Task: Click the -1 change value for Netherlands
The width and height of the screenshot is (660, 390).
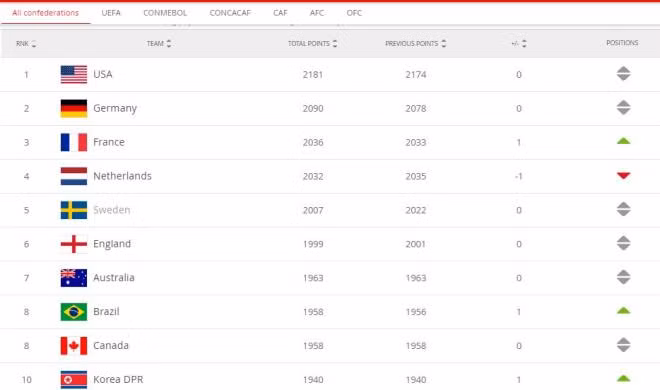Action: [519, 176]
